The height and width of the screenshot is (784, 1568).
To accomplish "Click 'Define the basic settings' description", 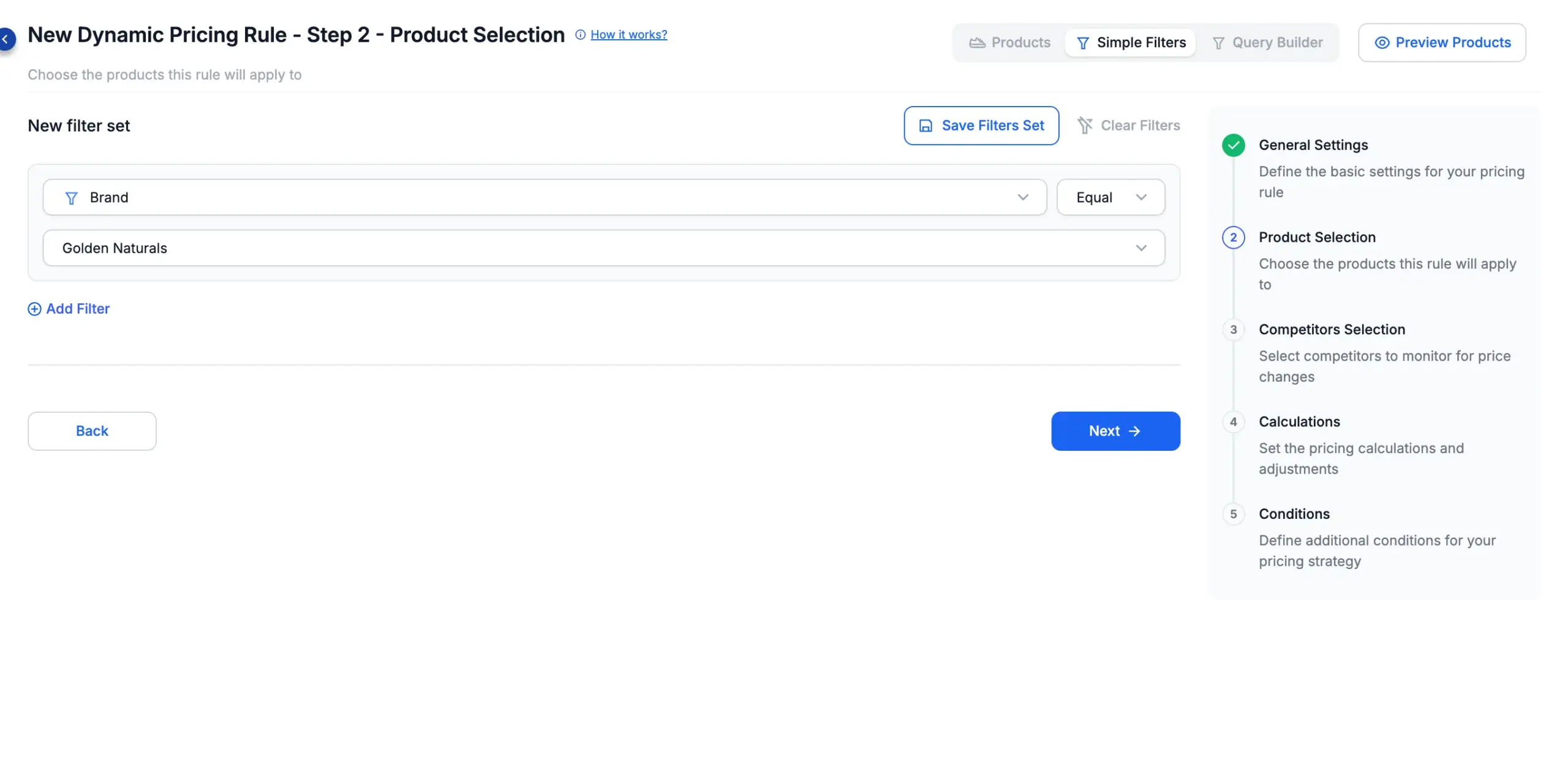I will [1392, 182].
